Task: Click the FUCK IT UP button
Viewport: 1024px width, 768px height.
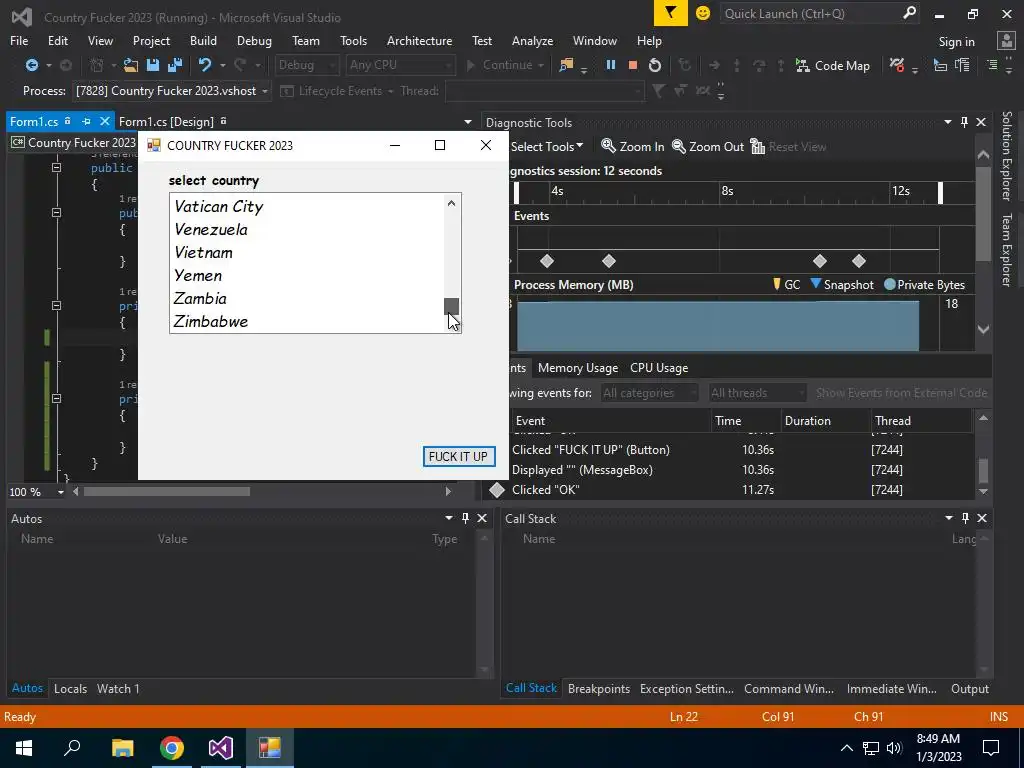Action: click(458, 456)
